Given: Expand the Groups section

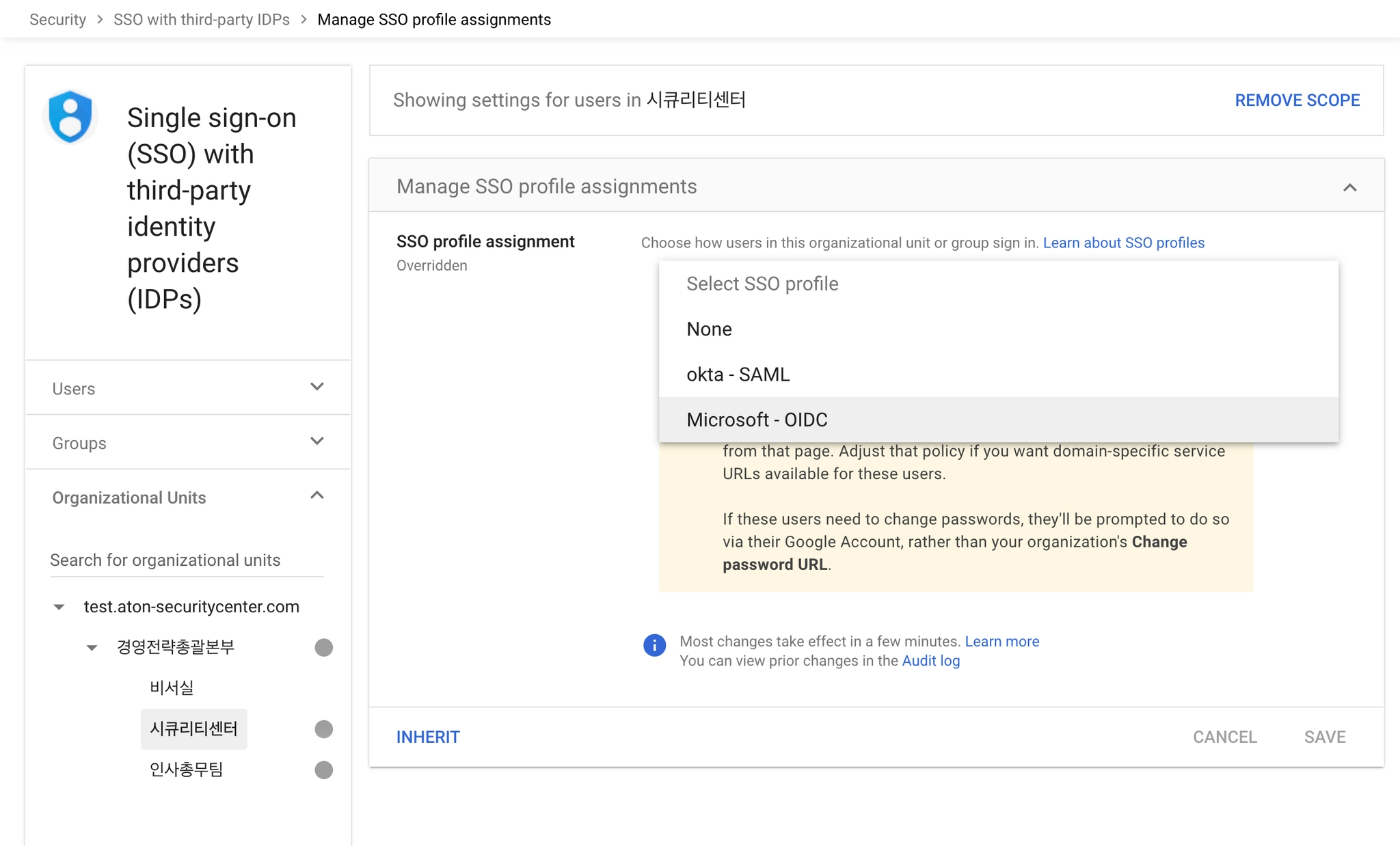Looking at the screenshot, I should (x=317, y=442).
